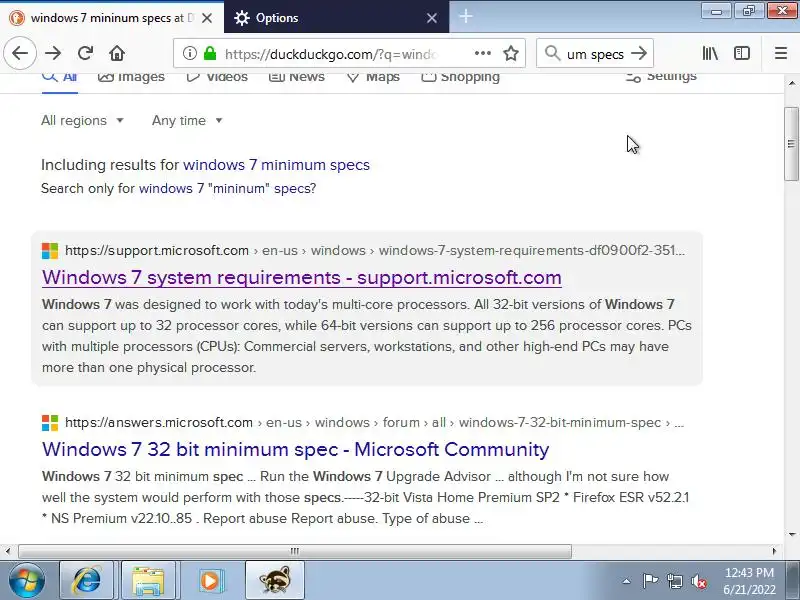Reload the current page

click(85, 53)
